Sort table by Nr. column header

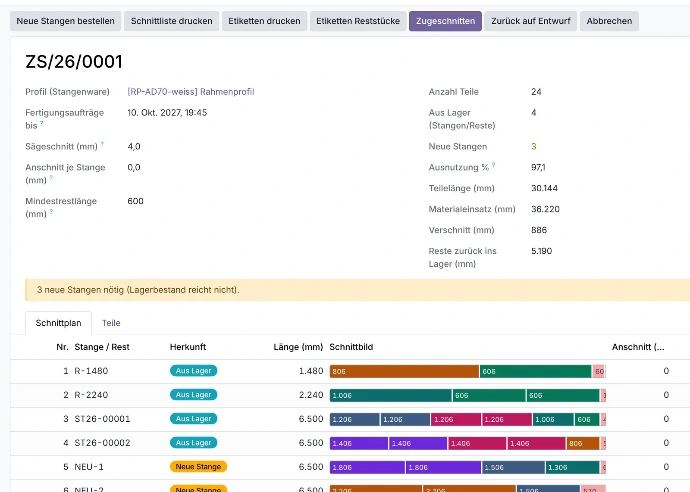(x=62, y=347)
